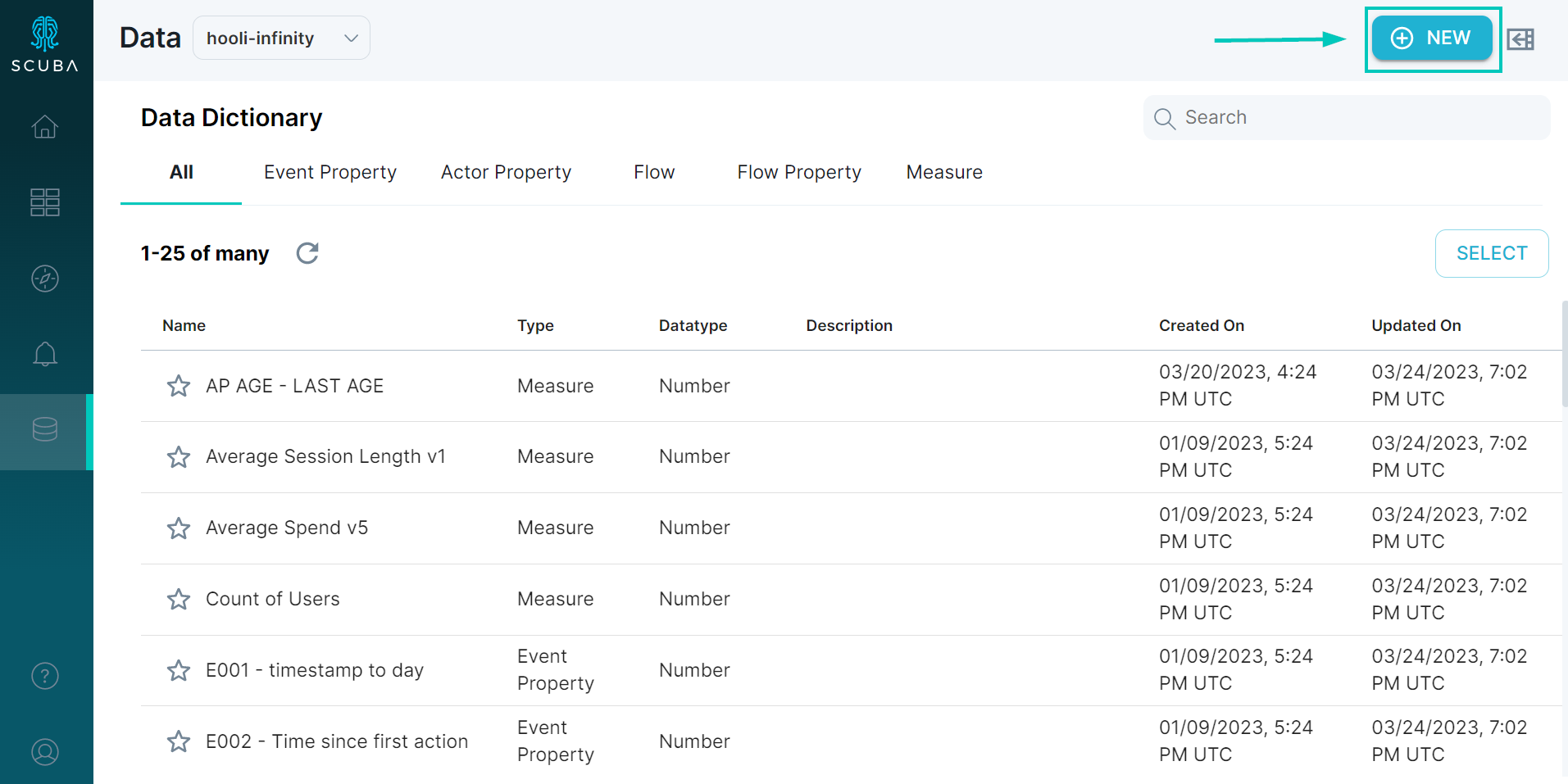
Task: Star the Count of Users row
Action: pyautogui.click(x=179, y=600)
